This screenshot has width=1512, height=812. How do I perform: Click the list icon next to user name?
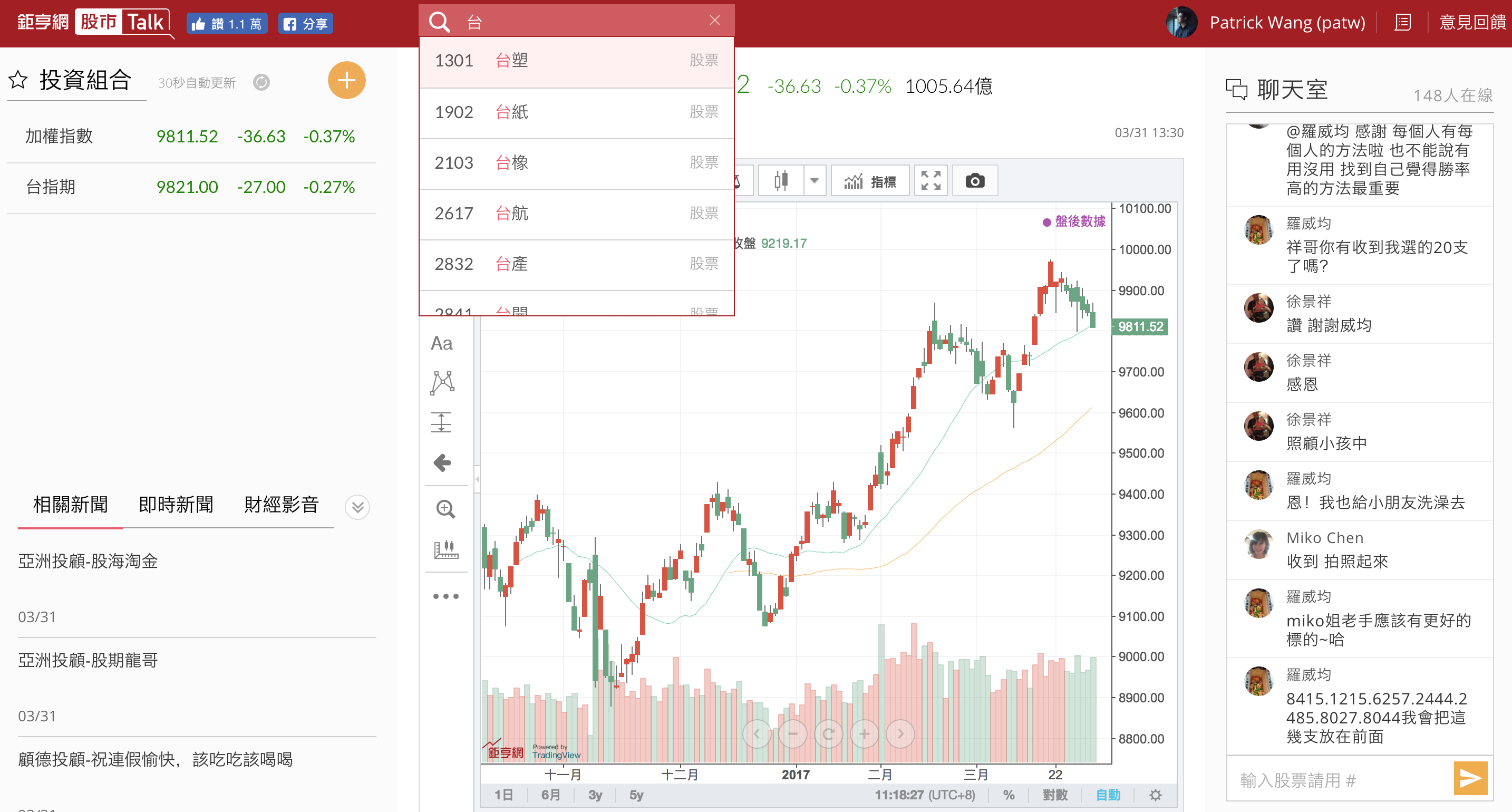click(1403, 23)
